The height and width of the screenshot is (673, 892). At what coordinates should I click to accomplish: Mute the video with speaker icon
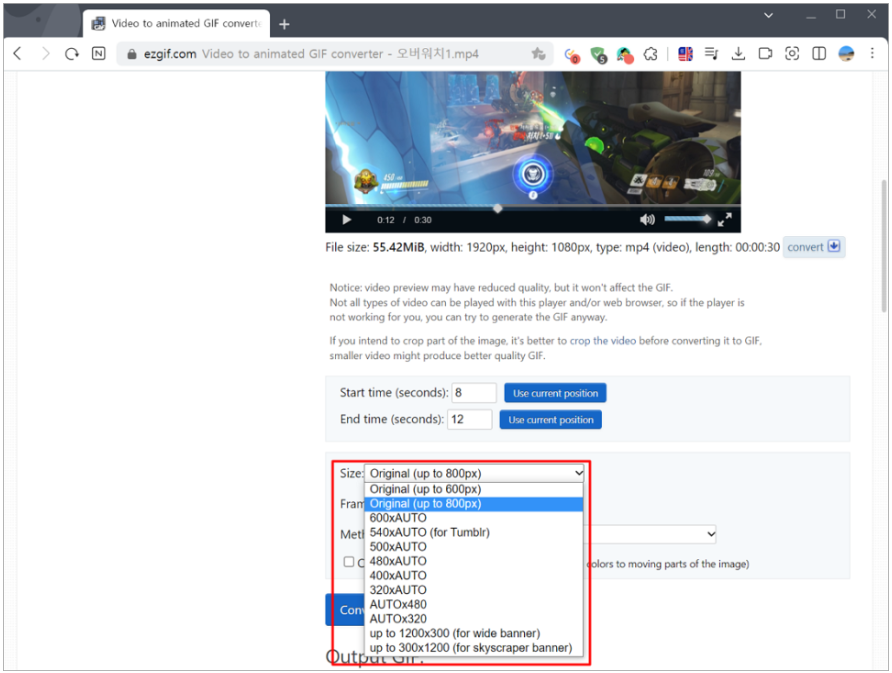(647, 220)
